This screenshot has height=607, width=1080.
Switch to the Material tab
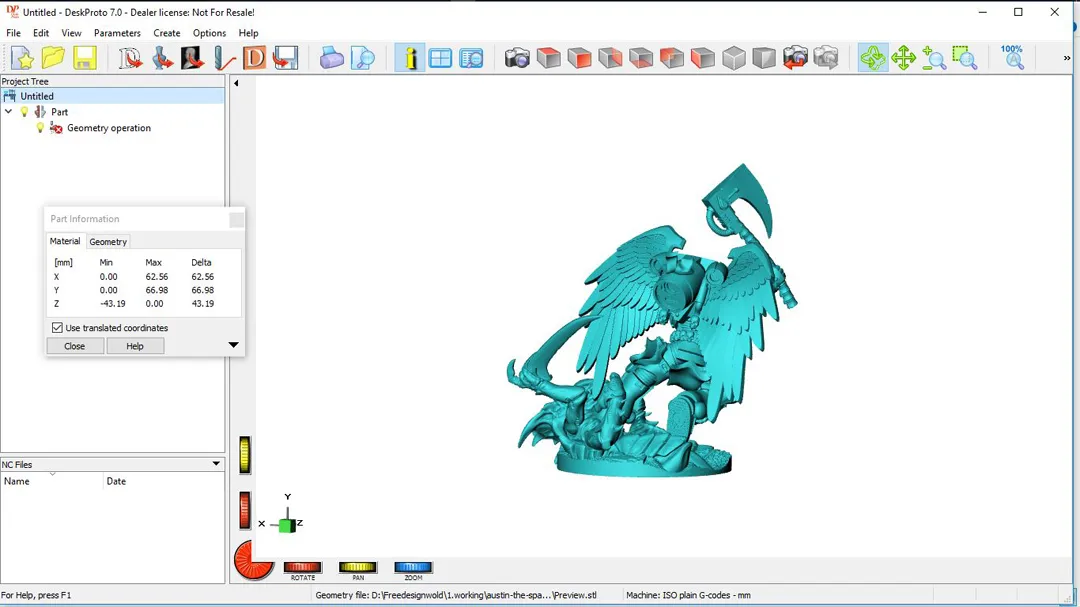click(65, 241)
